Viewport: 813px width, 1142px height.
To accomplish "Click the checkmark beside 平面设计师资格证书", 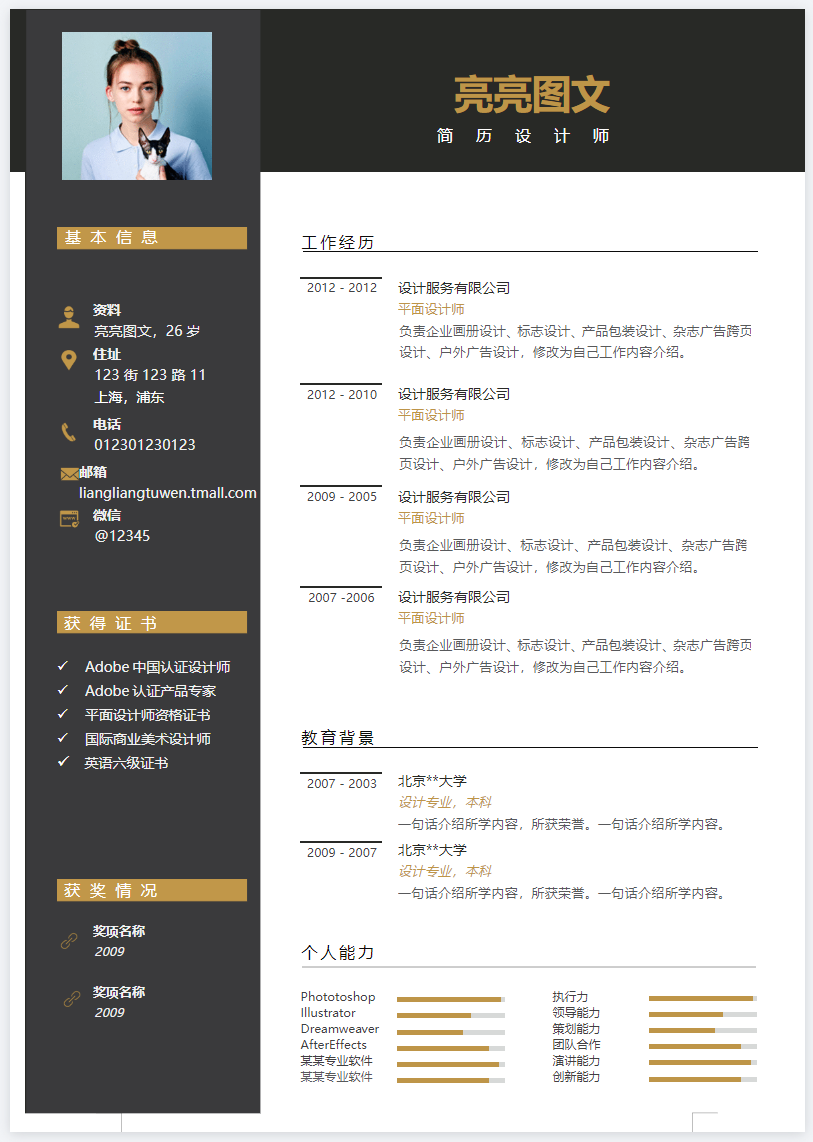I will click(63, 714).
